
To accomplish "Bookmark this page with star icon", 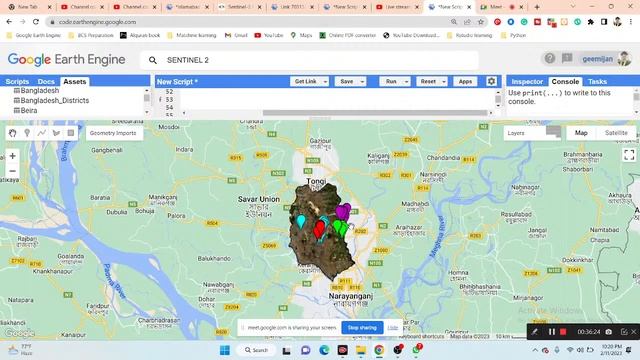I will click(481, 22).
